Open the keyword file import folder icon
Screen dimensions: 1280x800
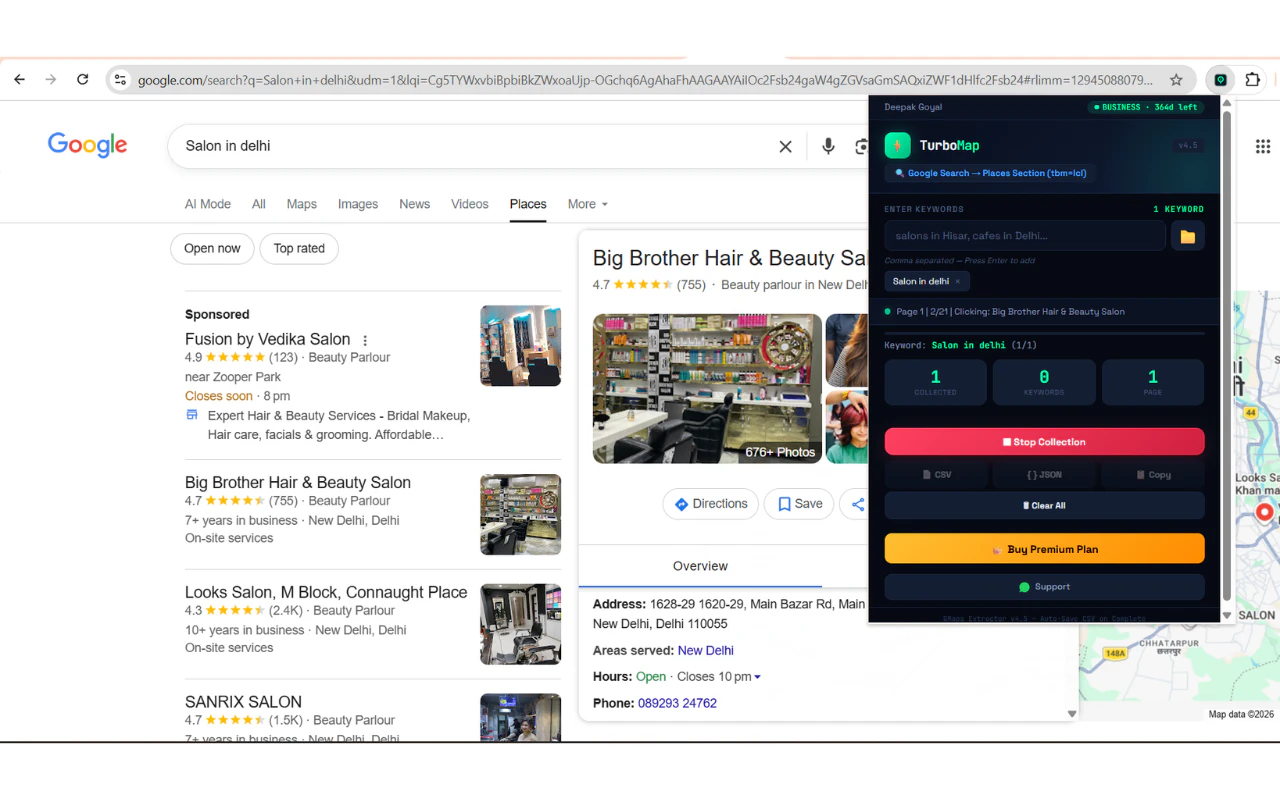point(1188,236)
